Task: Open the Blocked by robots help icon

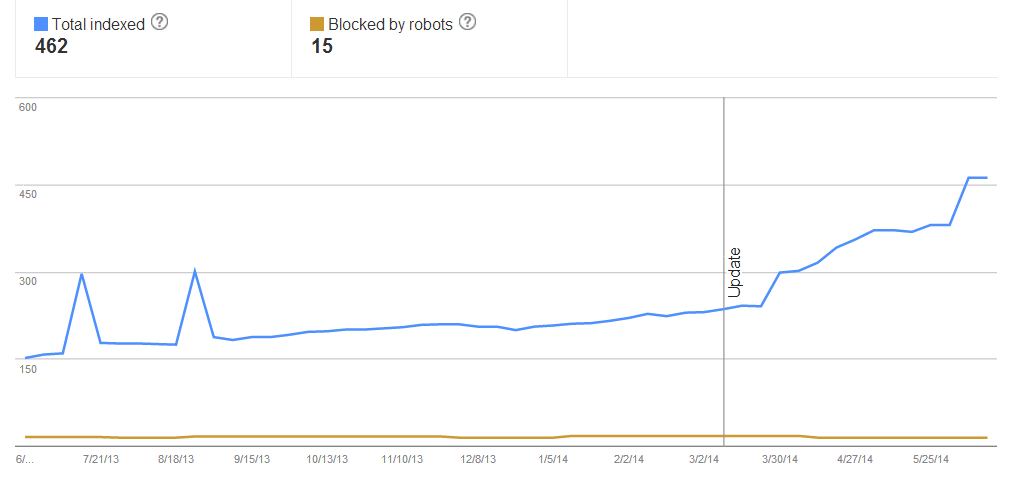Action: [467, 22]
